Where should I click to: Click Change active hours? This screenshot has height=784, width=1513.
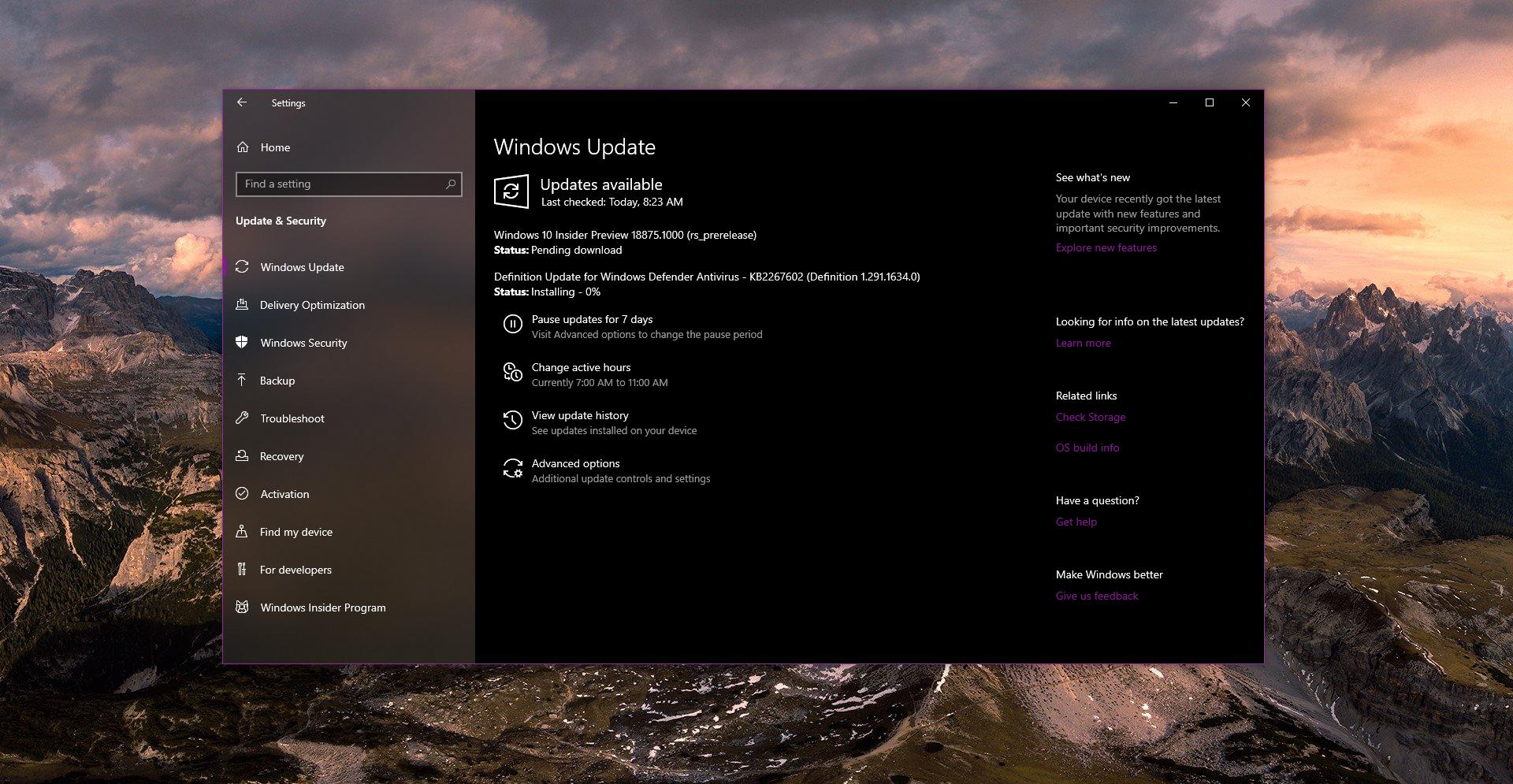click(581, 367)
